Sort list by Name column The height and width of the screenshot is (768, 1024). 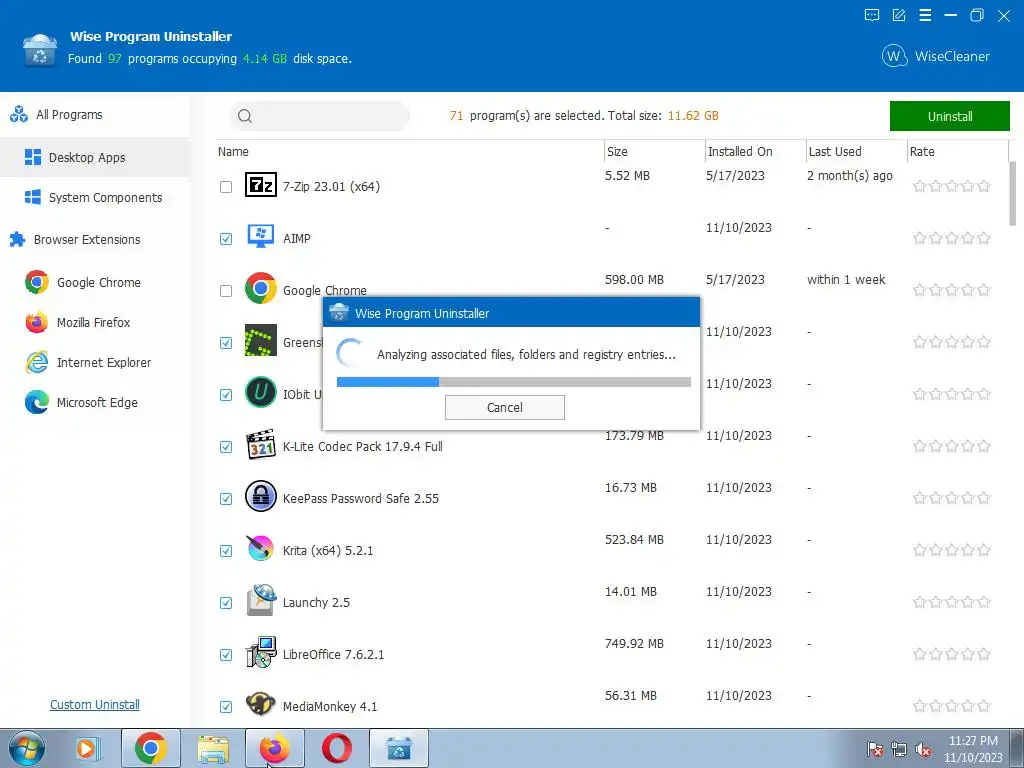pos(409,152)
